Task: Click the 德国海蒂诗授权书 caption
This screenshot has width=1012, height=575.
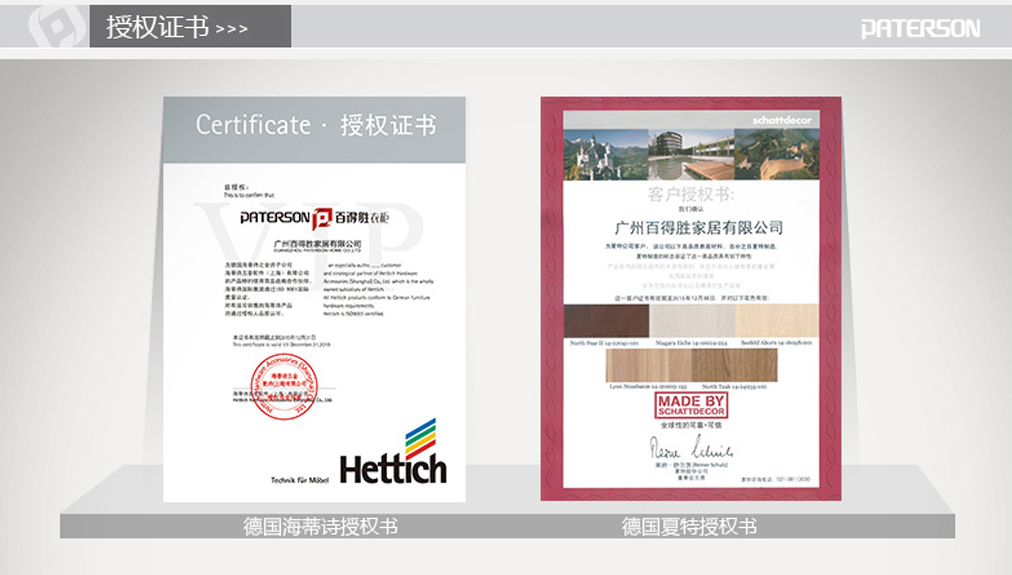Action: (320, 527)
